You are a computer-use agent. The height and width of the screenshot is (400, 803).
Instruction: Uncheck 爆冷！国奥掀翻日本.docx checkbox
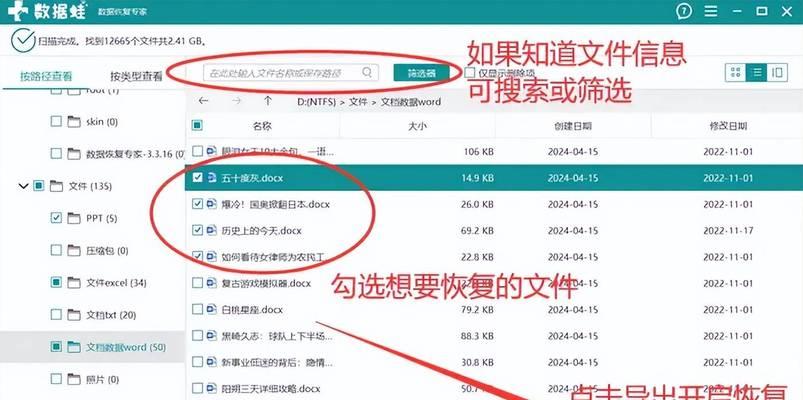[x=197, y=204]
